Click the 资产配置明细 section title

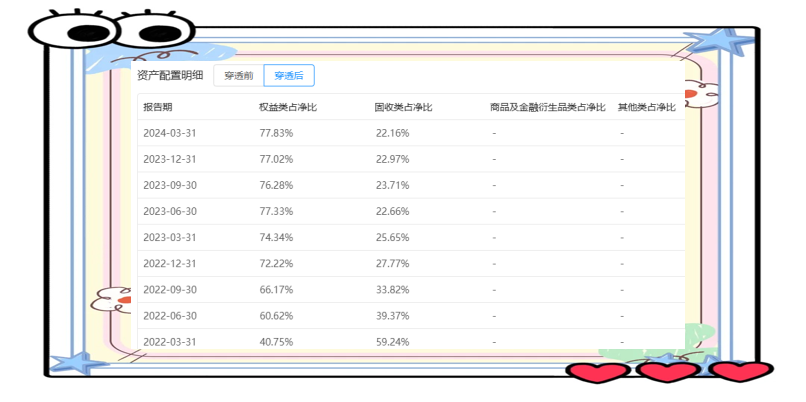(x=170, y=75)
